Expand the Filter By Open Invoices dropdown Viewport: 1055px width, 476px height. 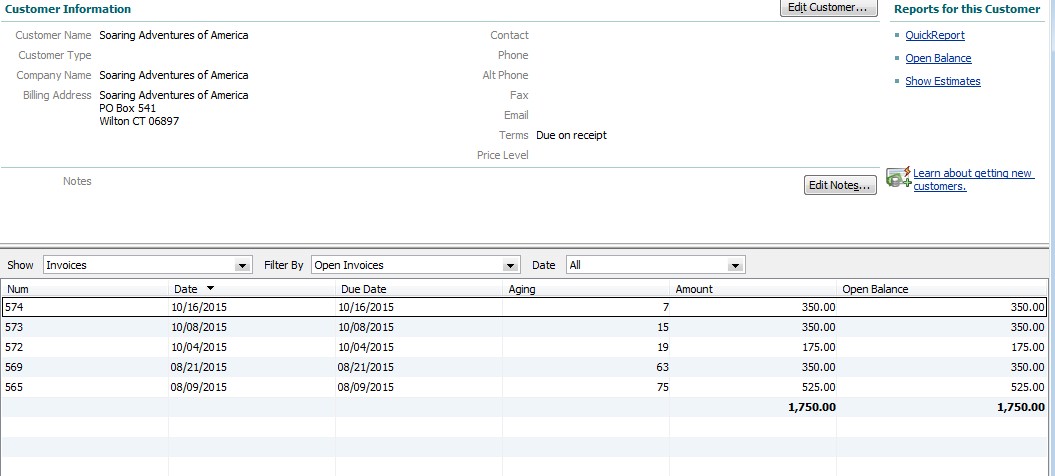(x=512, y=266)
